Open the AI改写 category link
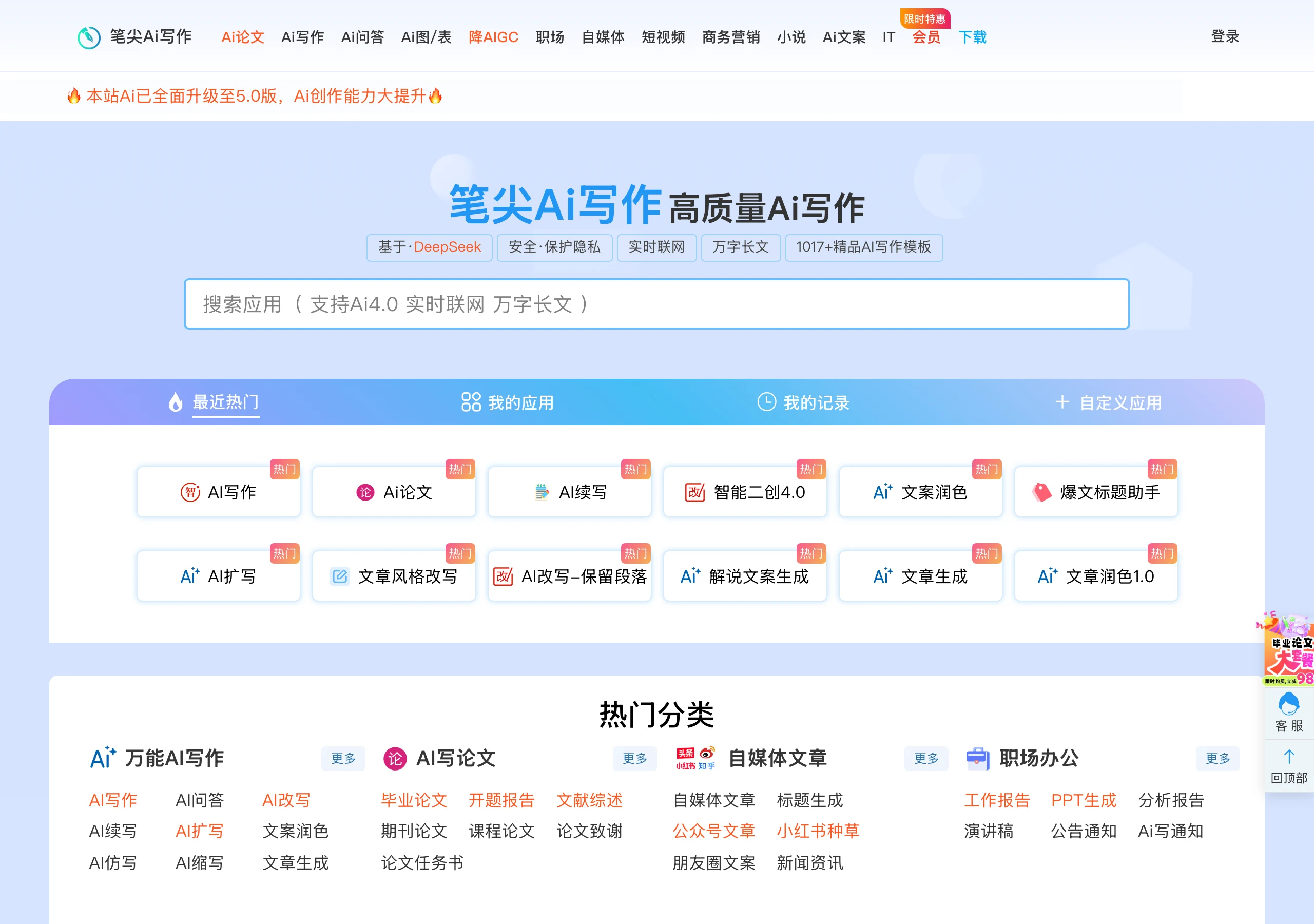Viewport: 1314px width, 924px height. (x=286, y=800)
